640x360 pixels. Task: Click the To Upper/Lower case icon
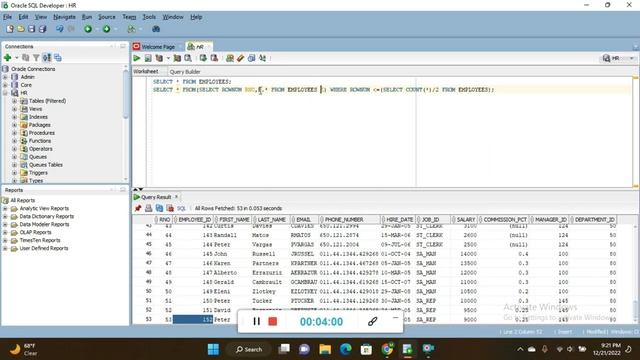(x=262, y=58)
